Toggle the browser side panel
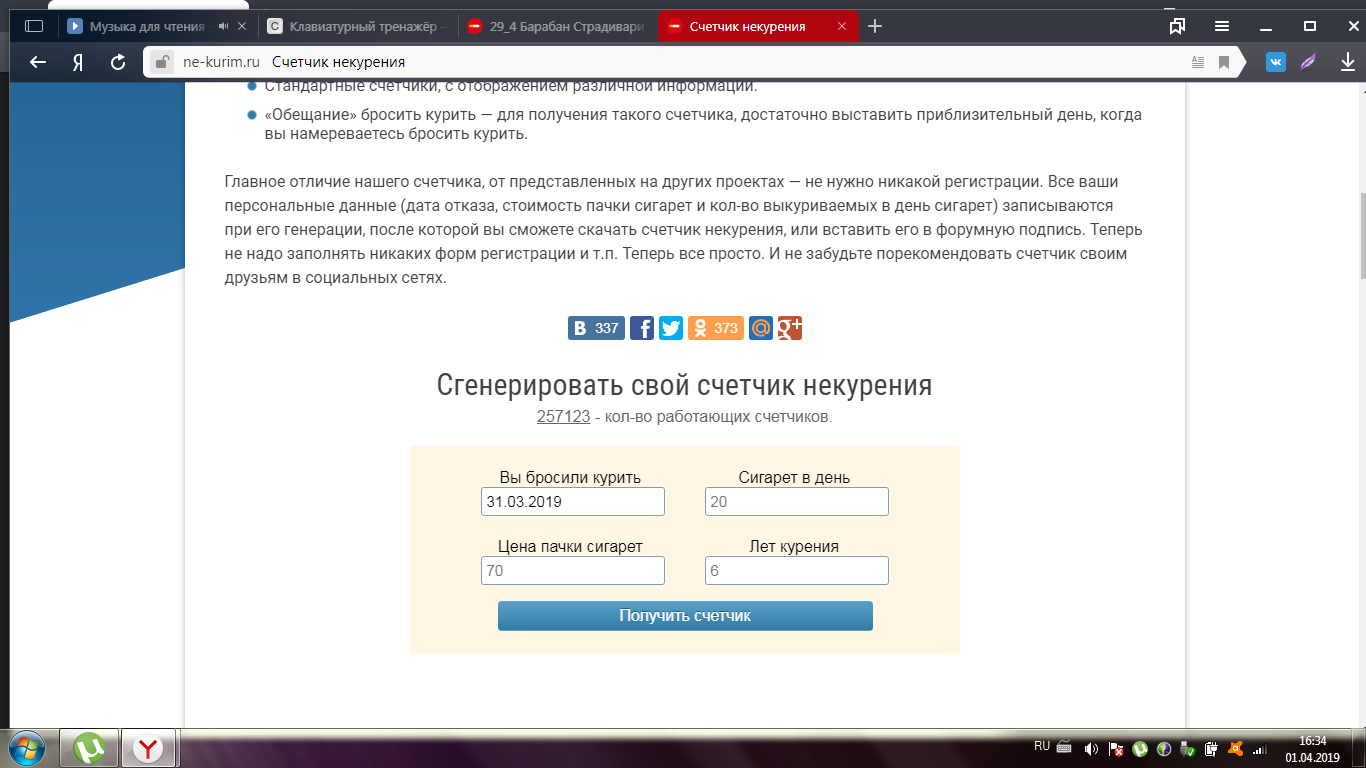The width and height of the screenshot is (1366, 768). click(x=34, y=27)
